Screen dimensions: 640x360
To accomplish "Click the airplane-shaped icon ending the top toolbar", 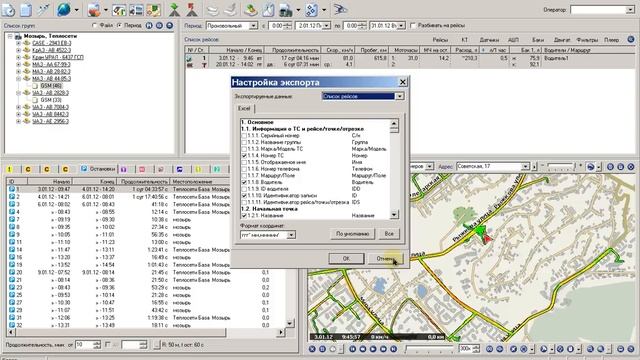I will tap(340, 9).
